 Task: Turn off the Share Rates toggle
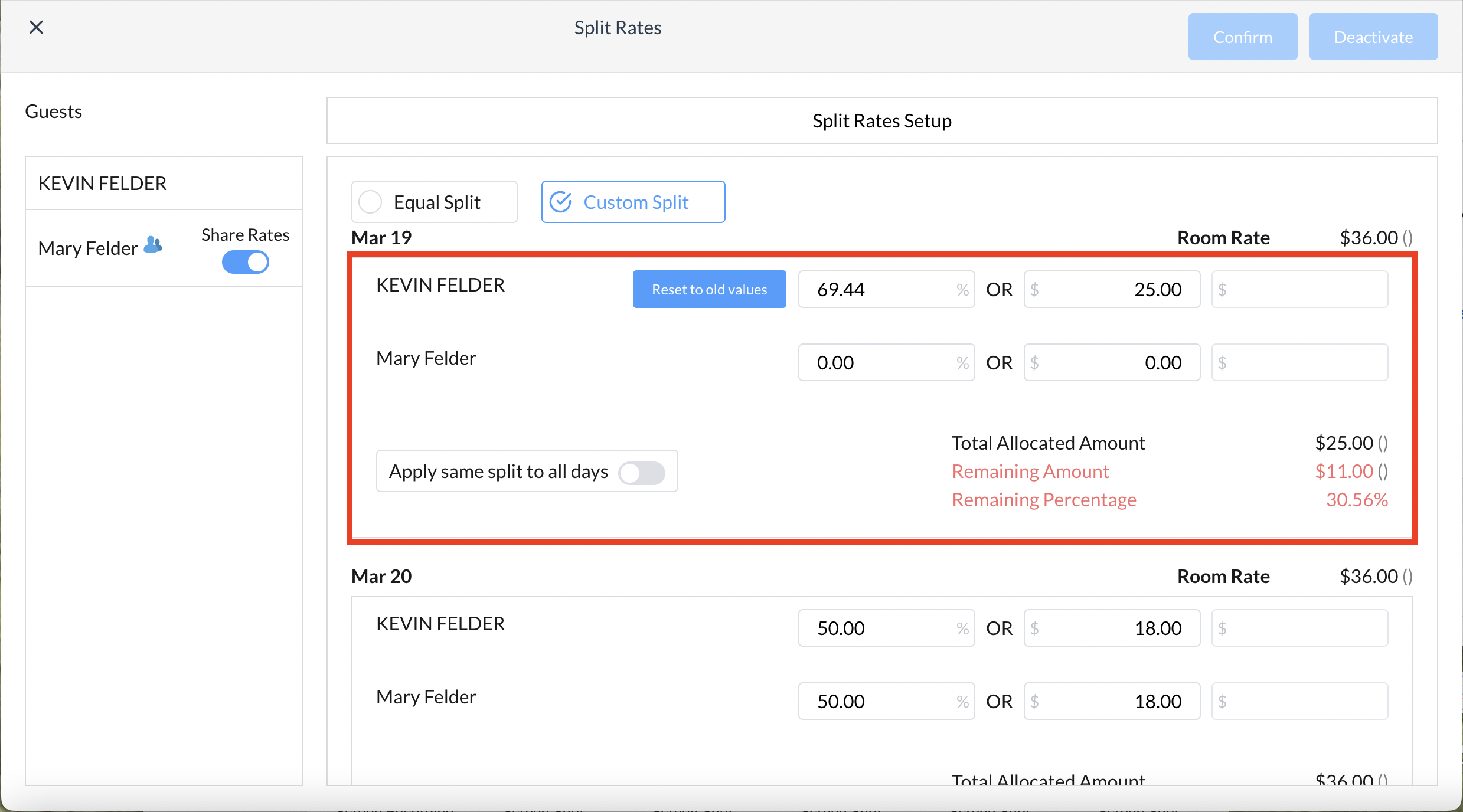tap(246, 262)
